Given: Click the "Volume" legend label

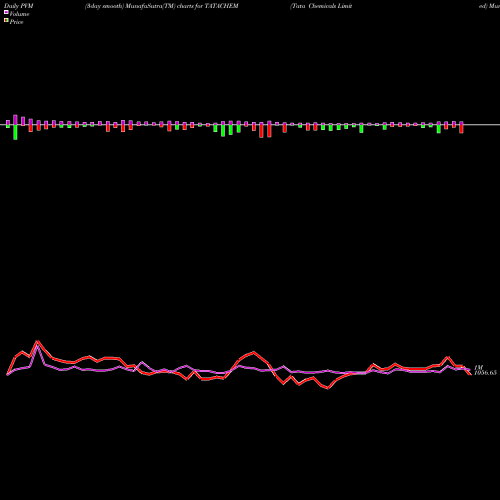Looking at the screenshot, I should pos(19,14).
